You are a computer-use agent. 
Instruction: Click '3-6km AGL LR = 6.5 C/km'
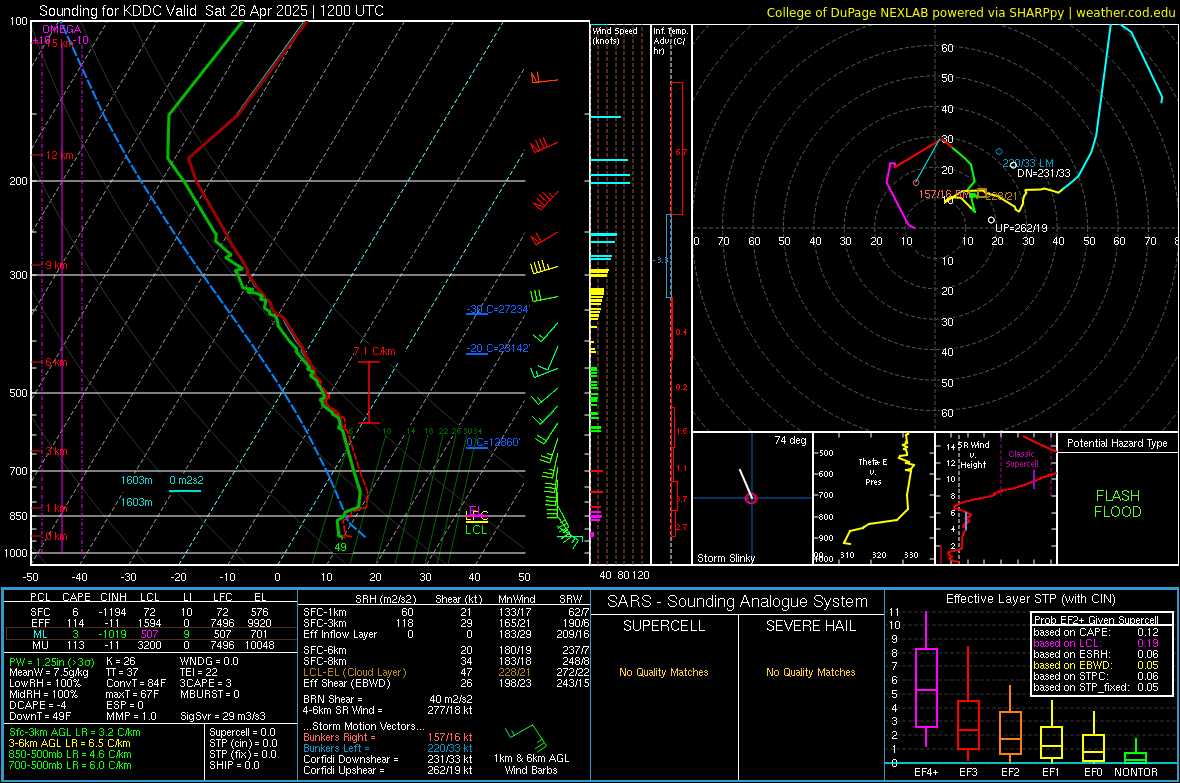pos(70,743)
